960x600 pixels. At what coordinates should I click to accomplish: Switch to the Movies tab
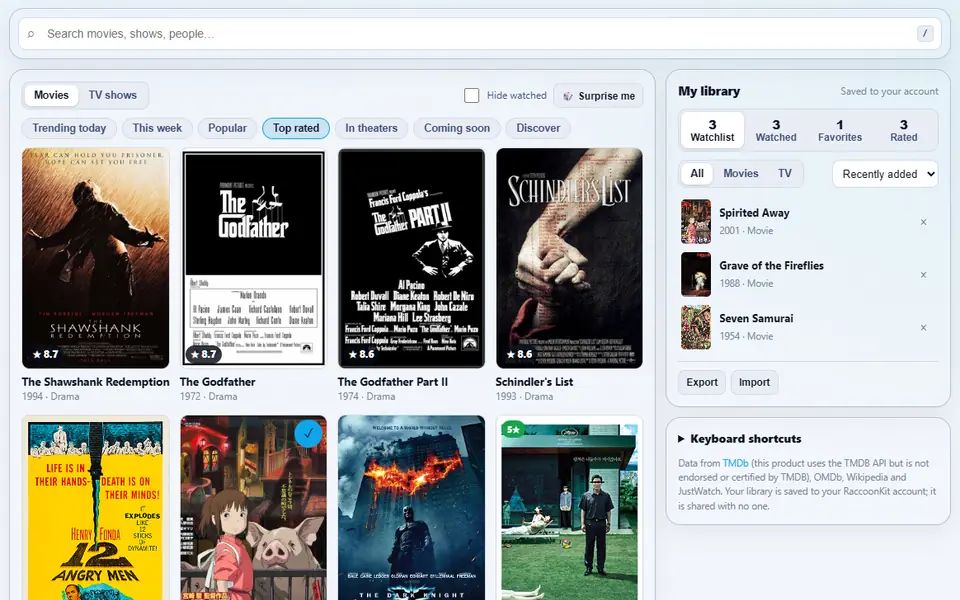[x=51, y=95]
